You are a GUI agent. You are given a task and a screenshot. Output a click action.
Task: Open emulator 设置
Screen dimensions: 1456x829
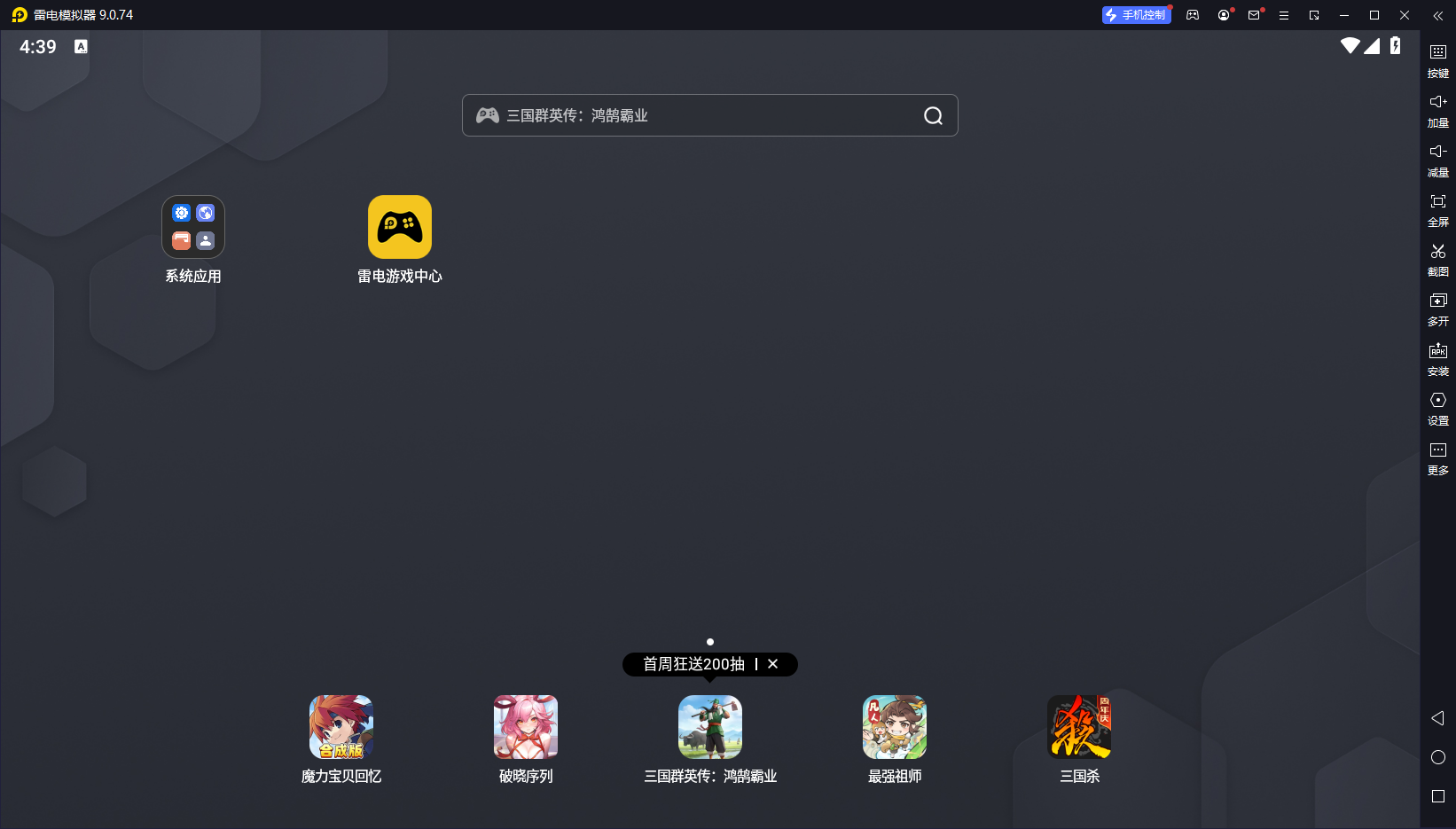click(1438, 409)
